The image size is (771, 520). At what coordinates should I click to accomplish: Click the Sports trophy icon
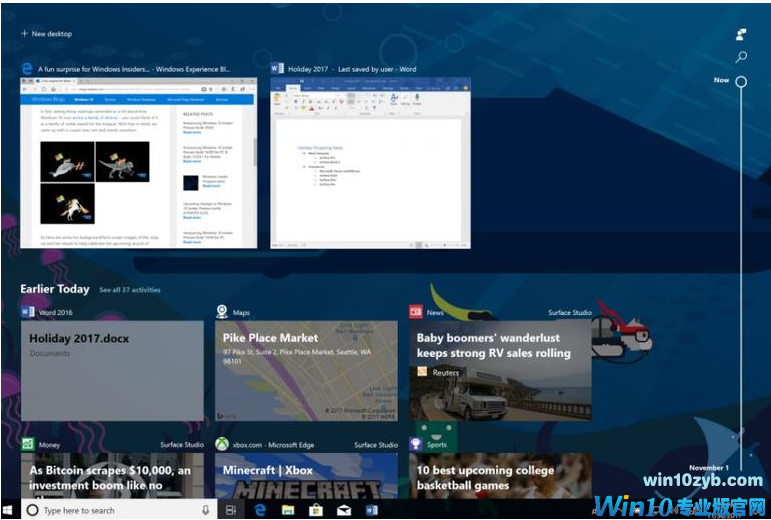416,444
